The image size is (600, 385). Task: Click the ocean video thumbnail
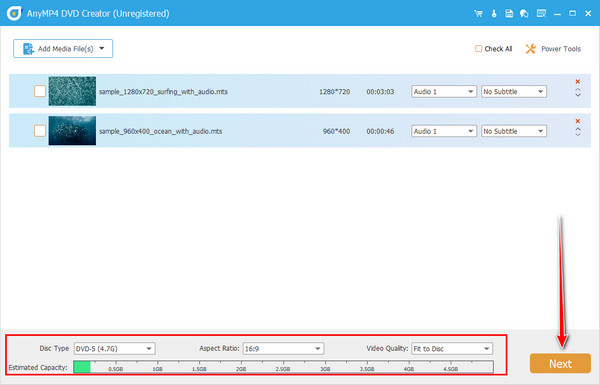[72, 131]
